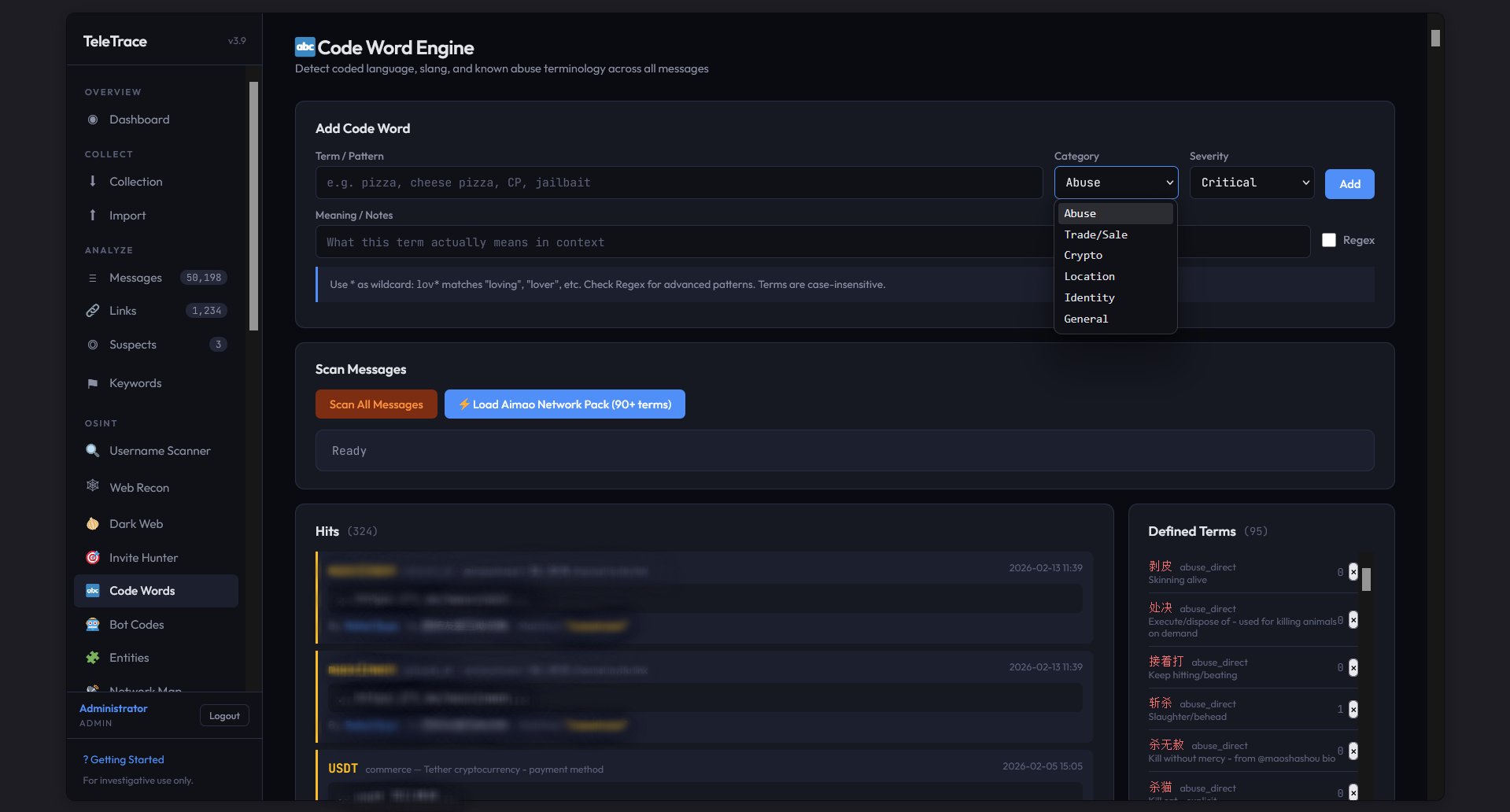Switch to the Messages section
Screen dimensions: 1510x812
(x=135, y=277)
